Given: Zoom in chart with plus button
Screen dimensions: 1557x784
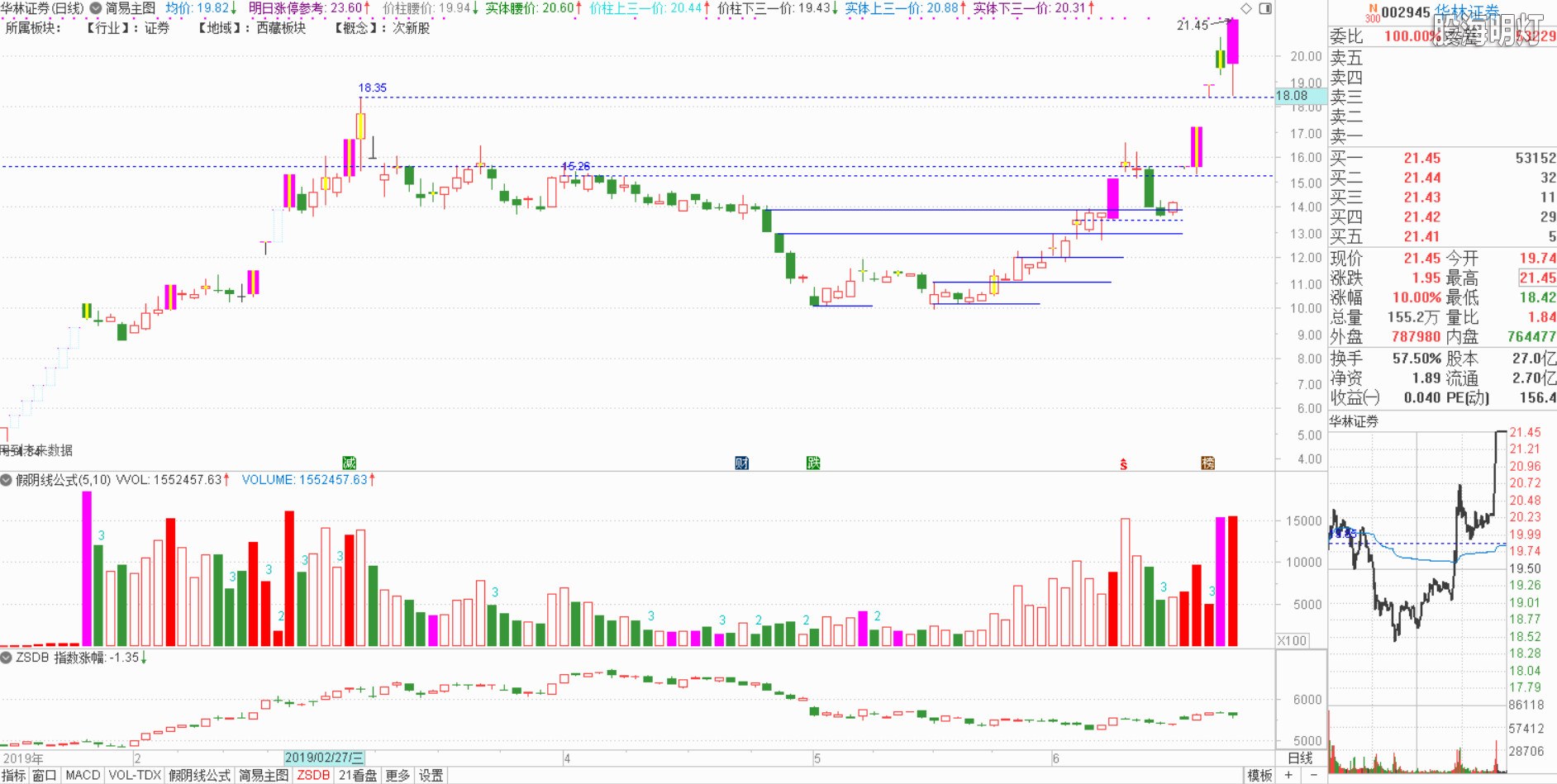Looking at the screenshot, I should pos(1288,775).
